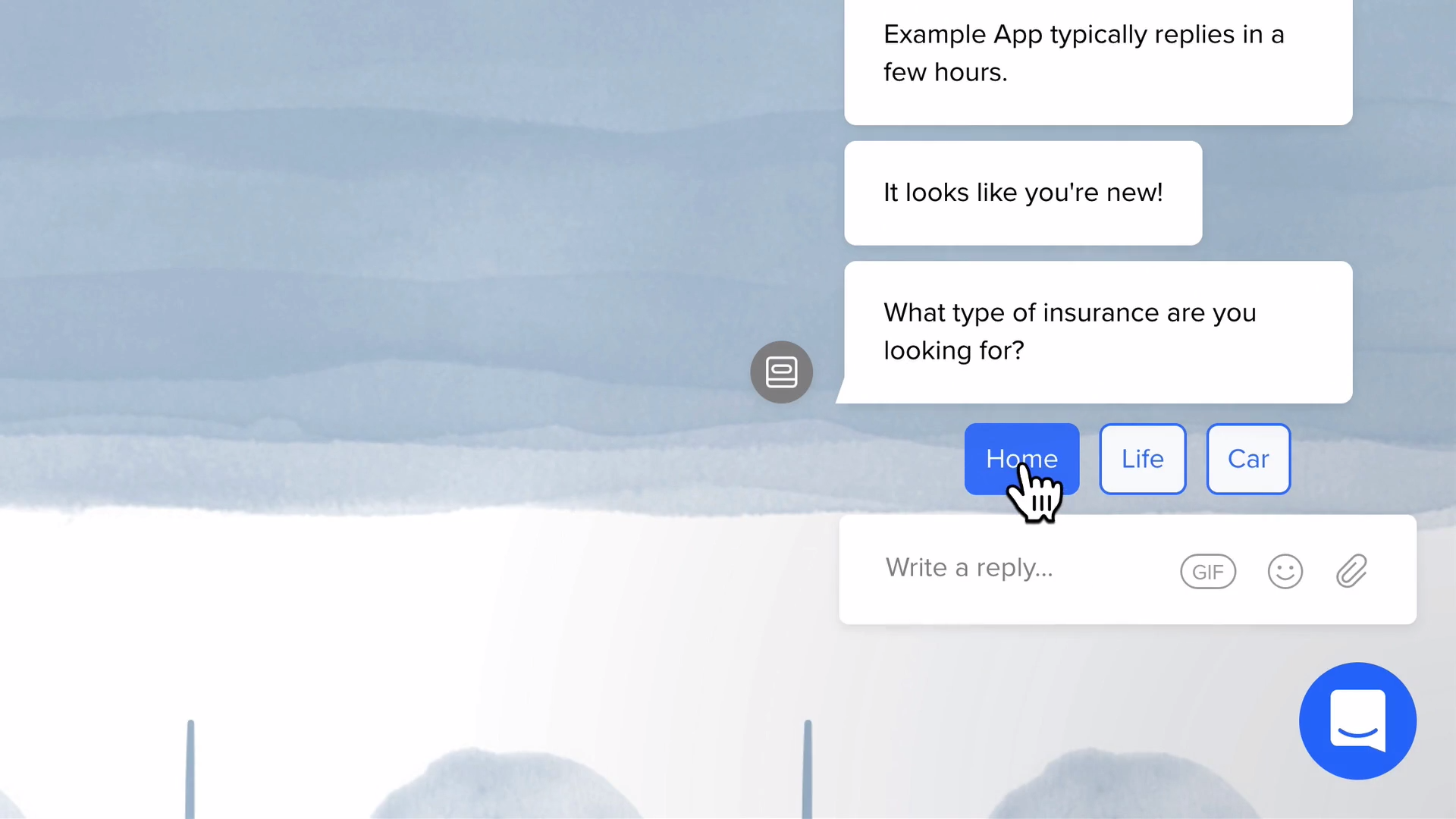Click the gray bot avatar icon

pos(782,372)
